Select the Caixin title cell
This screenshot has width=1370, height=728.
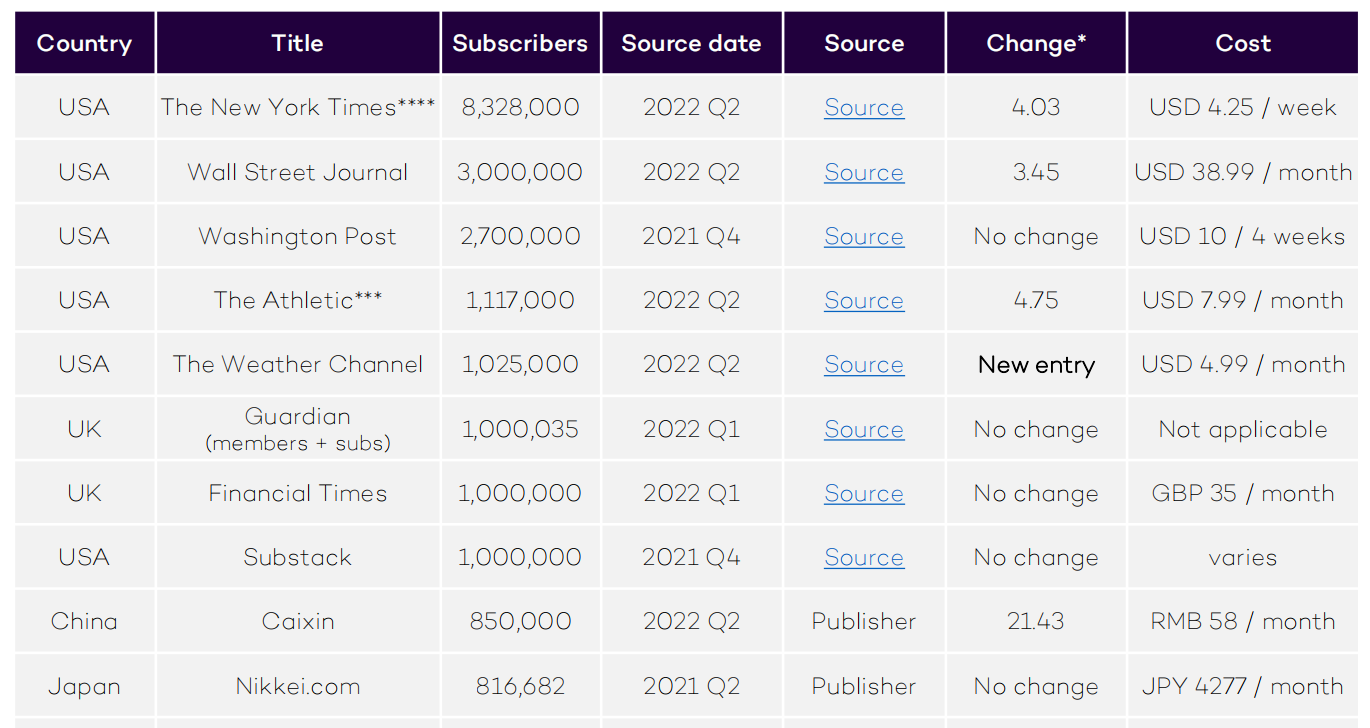click(x=298, y=620)
